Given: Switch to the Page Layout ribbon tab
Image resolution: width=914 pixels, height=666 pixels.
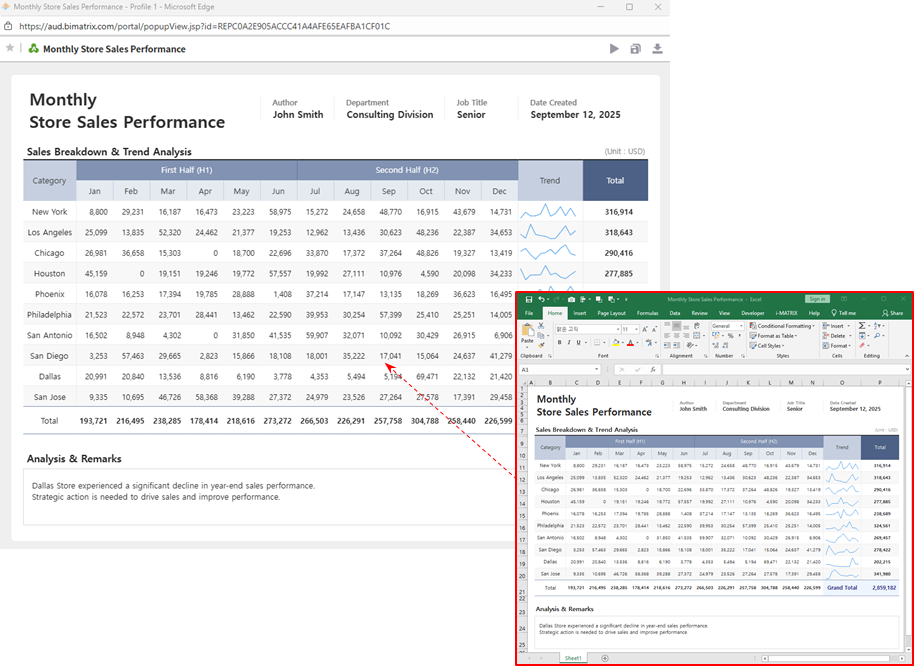Looking at the screenshot, I should (611, 313).
